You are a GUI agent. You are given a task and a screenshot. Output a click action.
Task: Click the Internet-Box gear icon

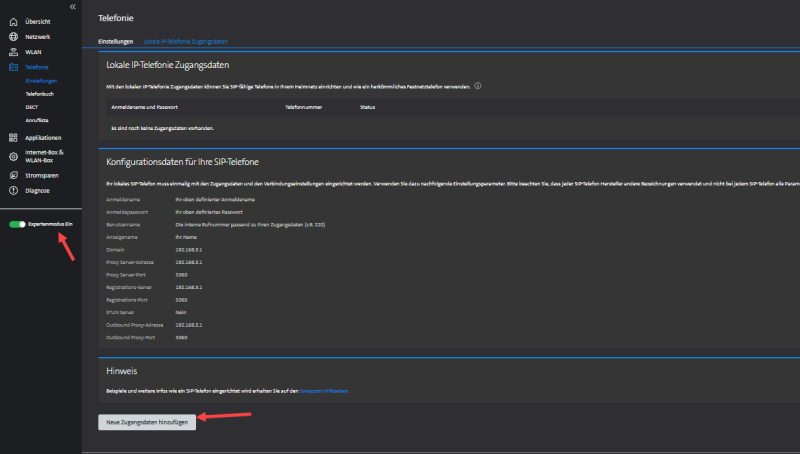click(13, 156)
